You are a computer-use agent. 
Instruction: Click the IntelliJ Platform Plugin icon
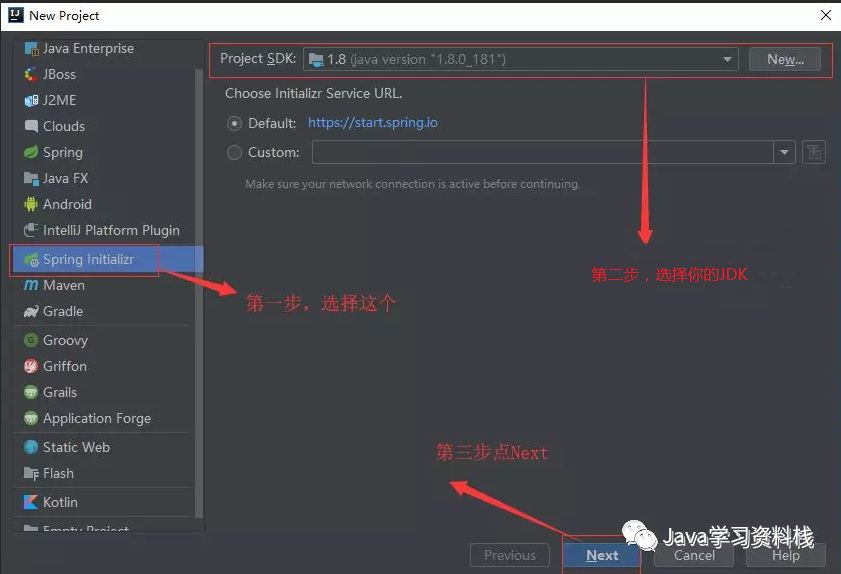pos(31,230)
